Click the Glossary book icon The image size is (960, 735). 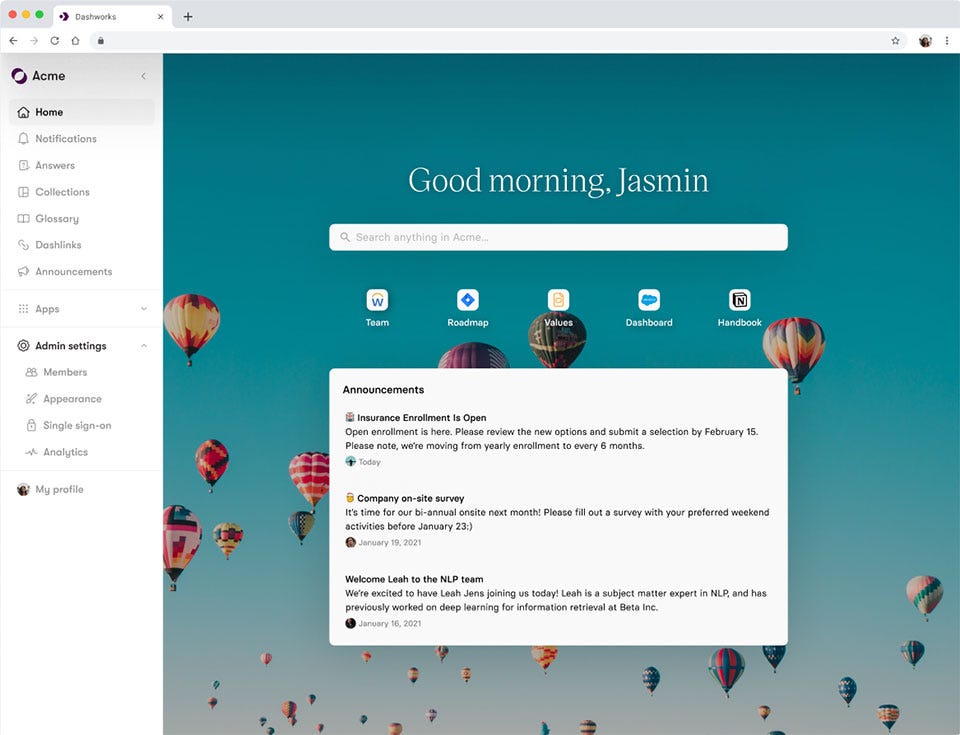tap(23, 219)
